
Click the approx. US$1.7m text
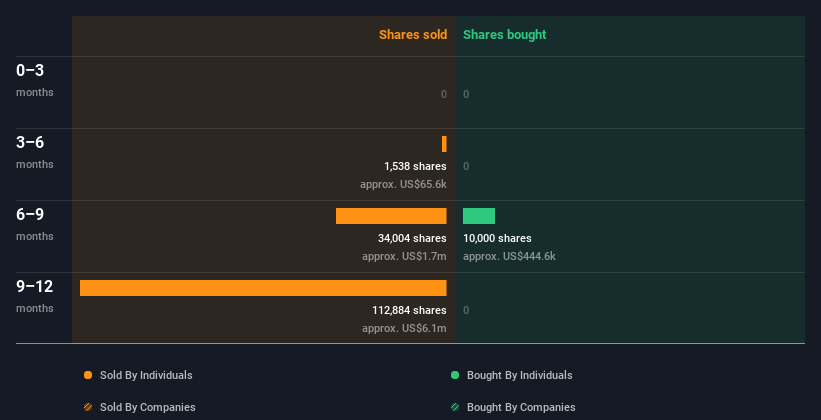coord(404,257)
